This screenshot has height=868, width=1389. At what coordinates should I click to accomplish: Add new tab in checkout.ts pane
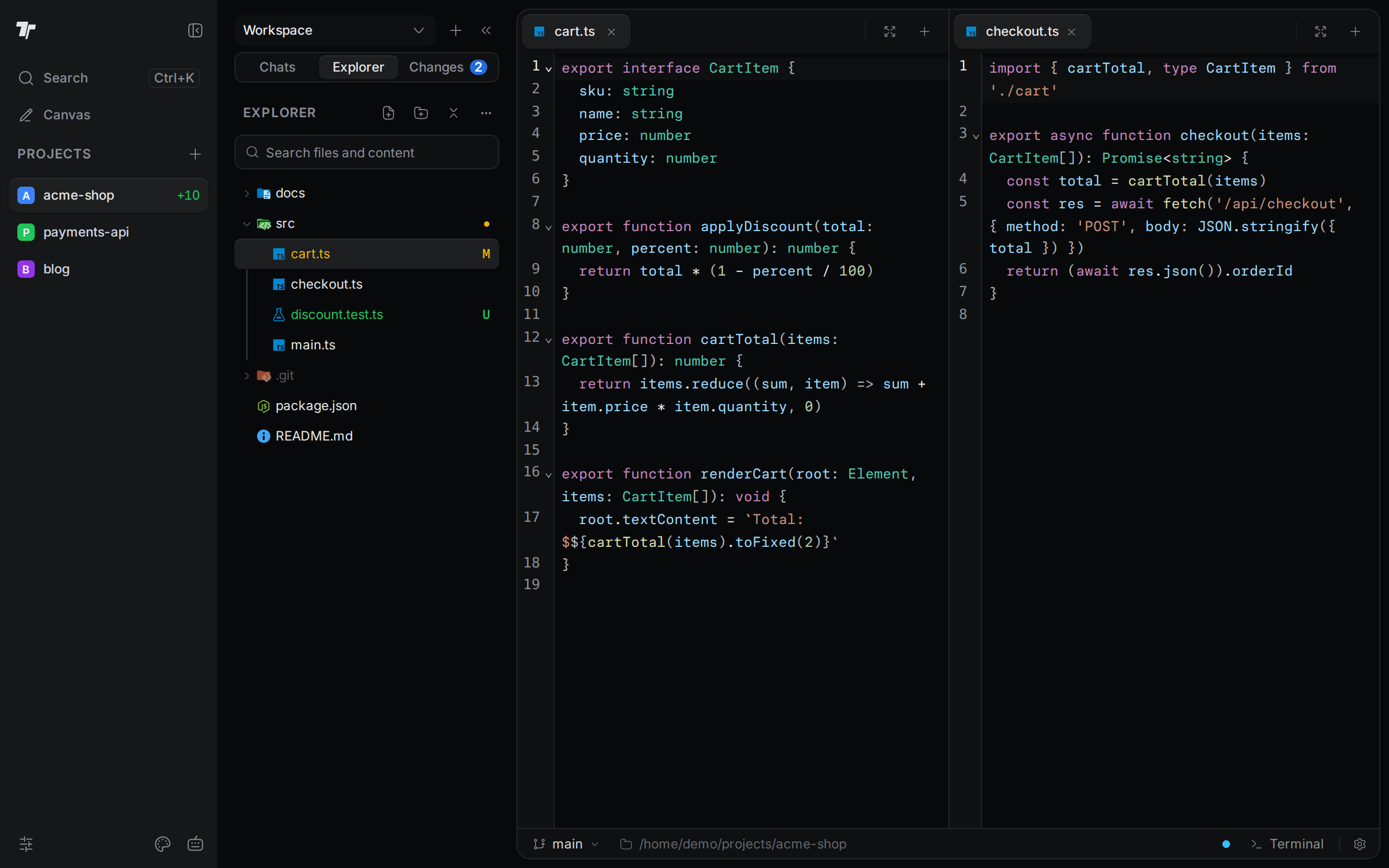point(1356,31)
